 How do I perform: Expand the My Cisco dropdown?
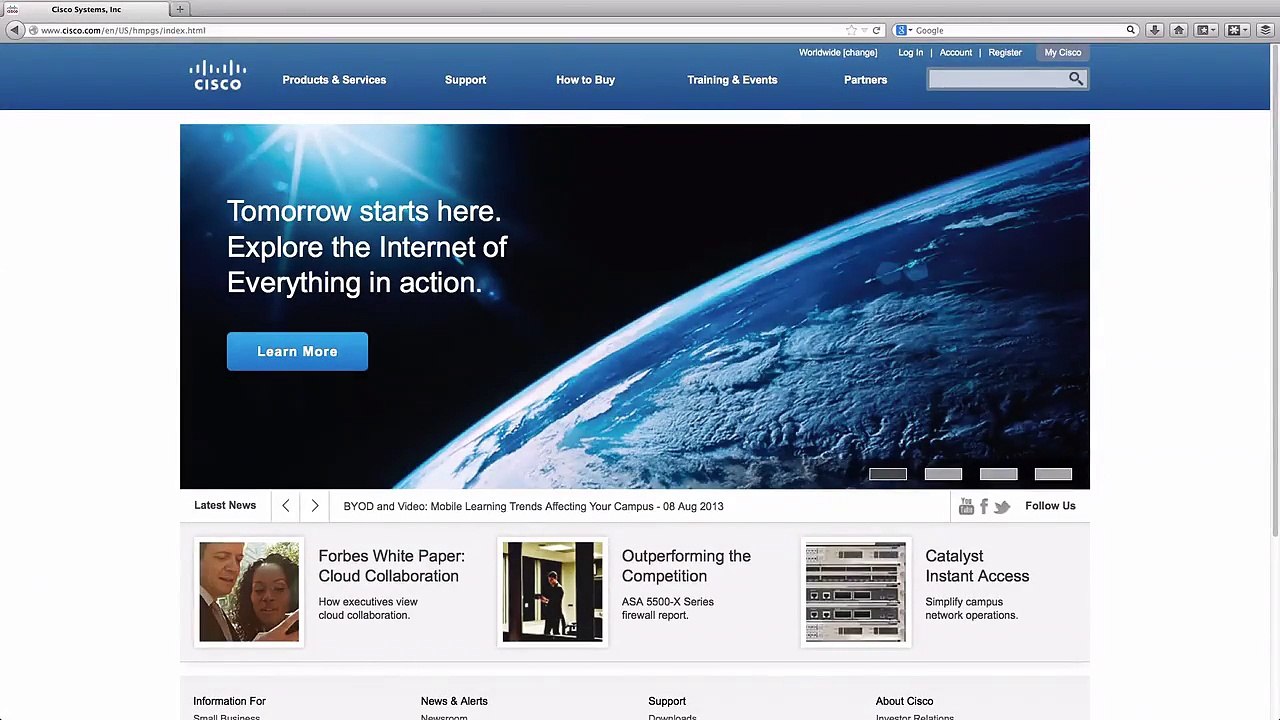coord(1063,52)
